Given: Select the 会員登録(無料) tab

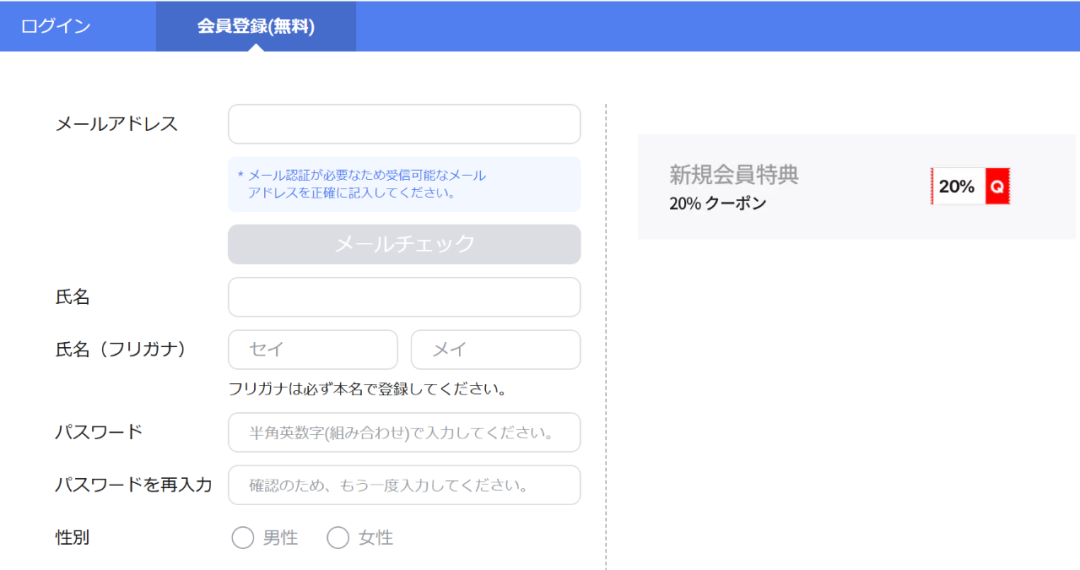Looking at the screenshot, I should [256, 26].
